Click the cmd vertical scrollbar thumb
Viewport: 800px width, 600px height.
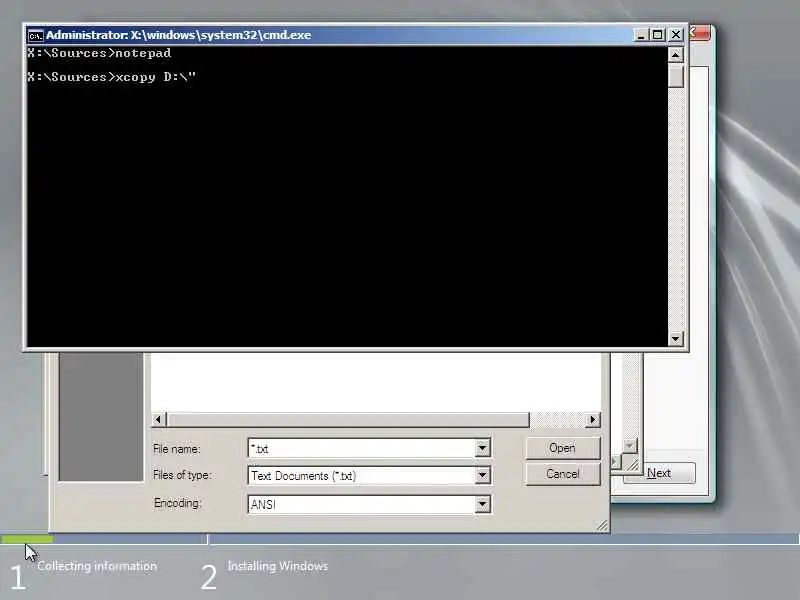pos(676,76)
